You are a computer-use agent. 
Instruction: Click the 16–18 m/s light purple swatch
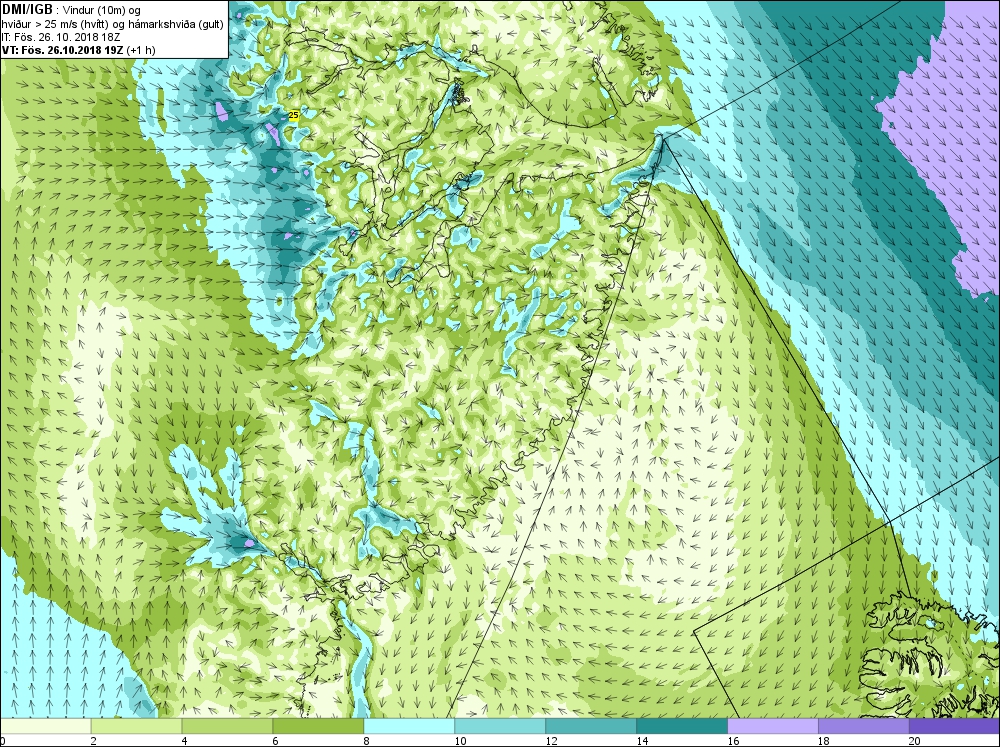(x=773, y=726)
